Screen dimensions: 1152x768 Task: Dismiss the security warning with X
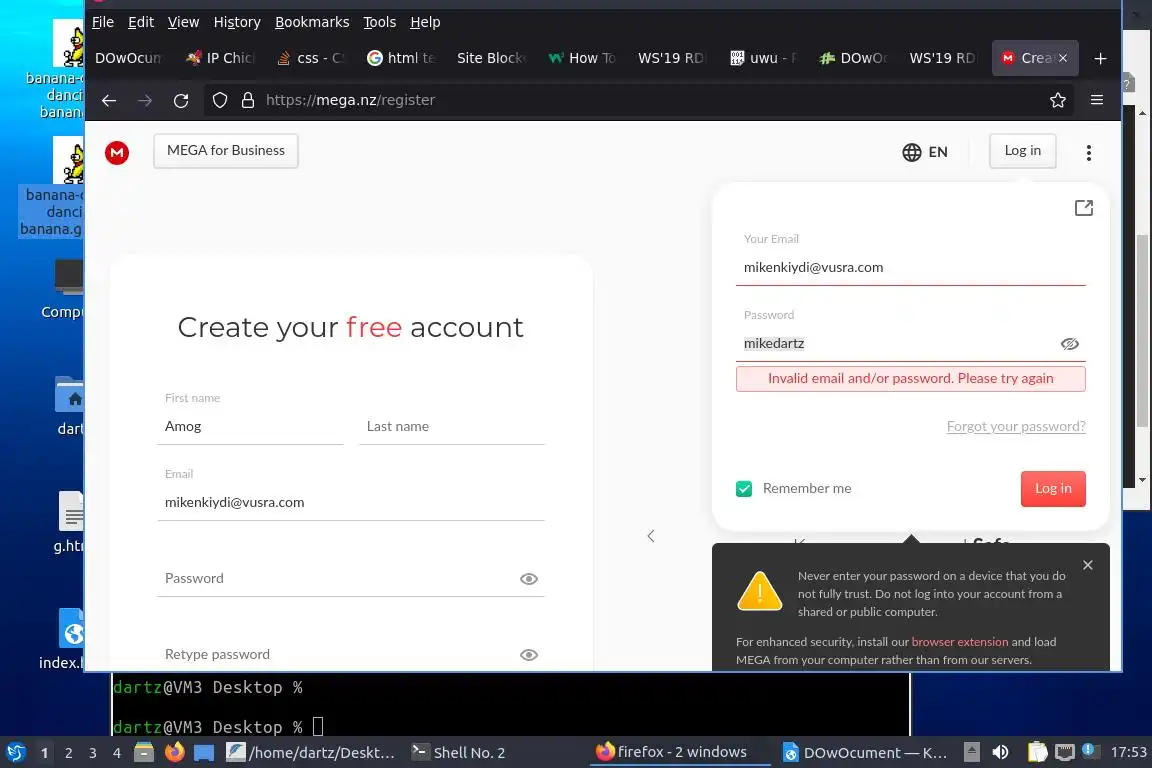1087,565
